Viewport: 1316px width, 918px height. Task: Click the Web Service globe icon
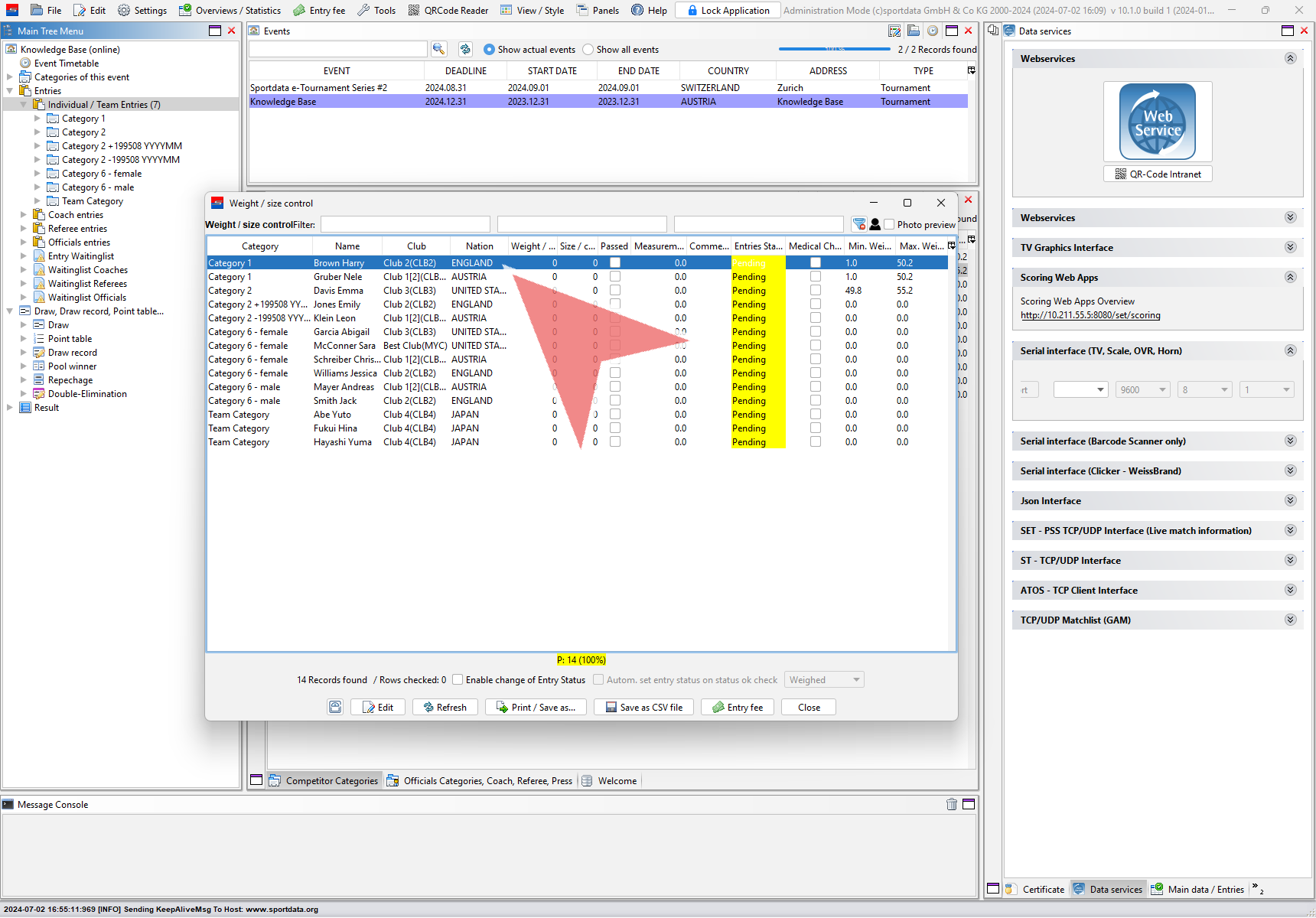tap(1157, 122)
